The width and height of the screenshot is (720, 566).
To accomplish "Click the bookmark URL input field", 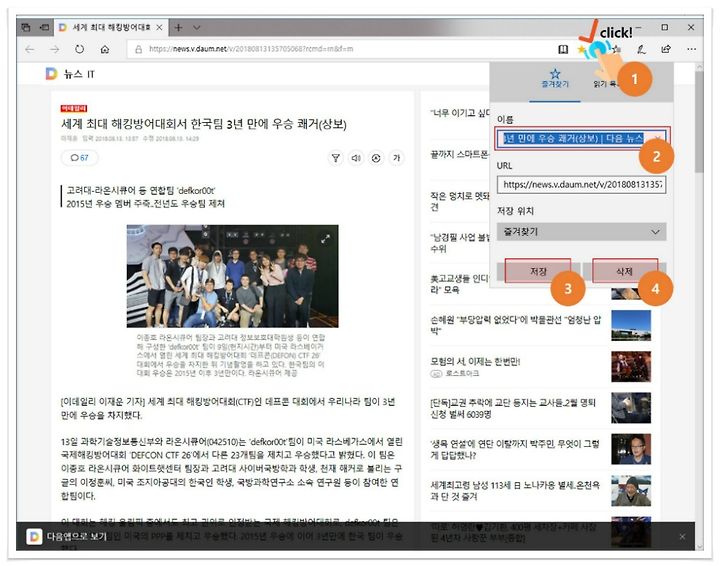I will (581, 185).
